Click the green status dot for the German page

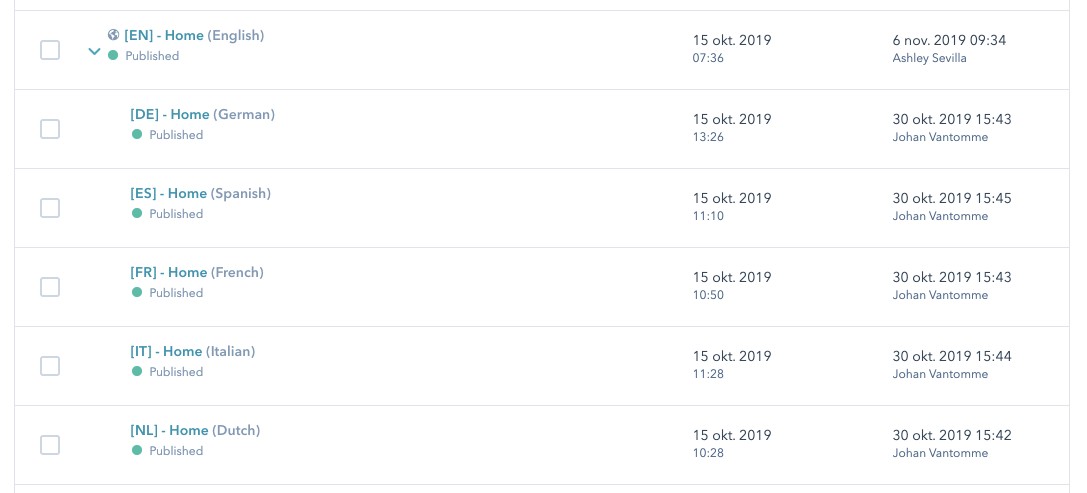(137, 135)
